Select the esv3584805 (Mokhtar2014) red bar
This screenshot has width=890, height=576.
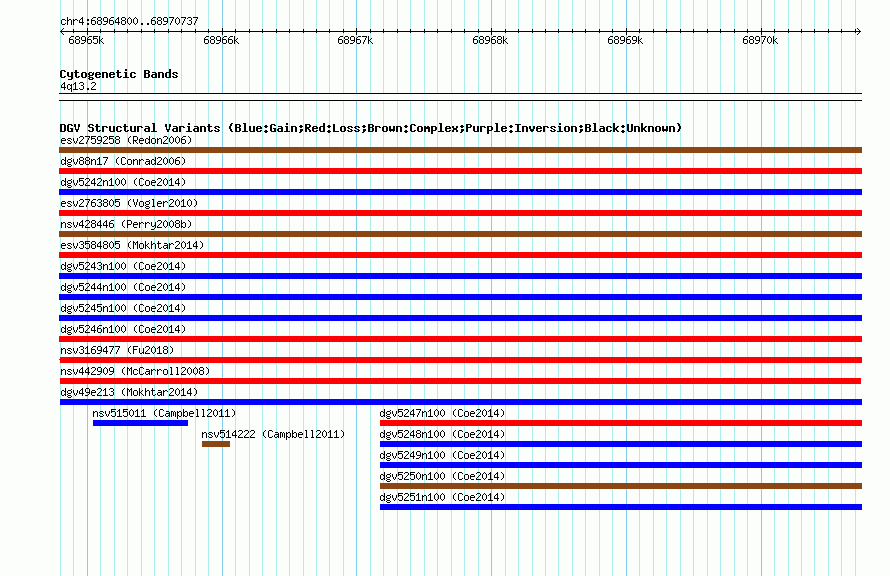pos(460,255)
